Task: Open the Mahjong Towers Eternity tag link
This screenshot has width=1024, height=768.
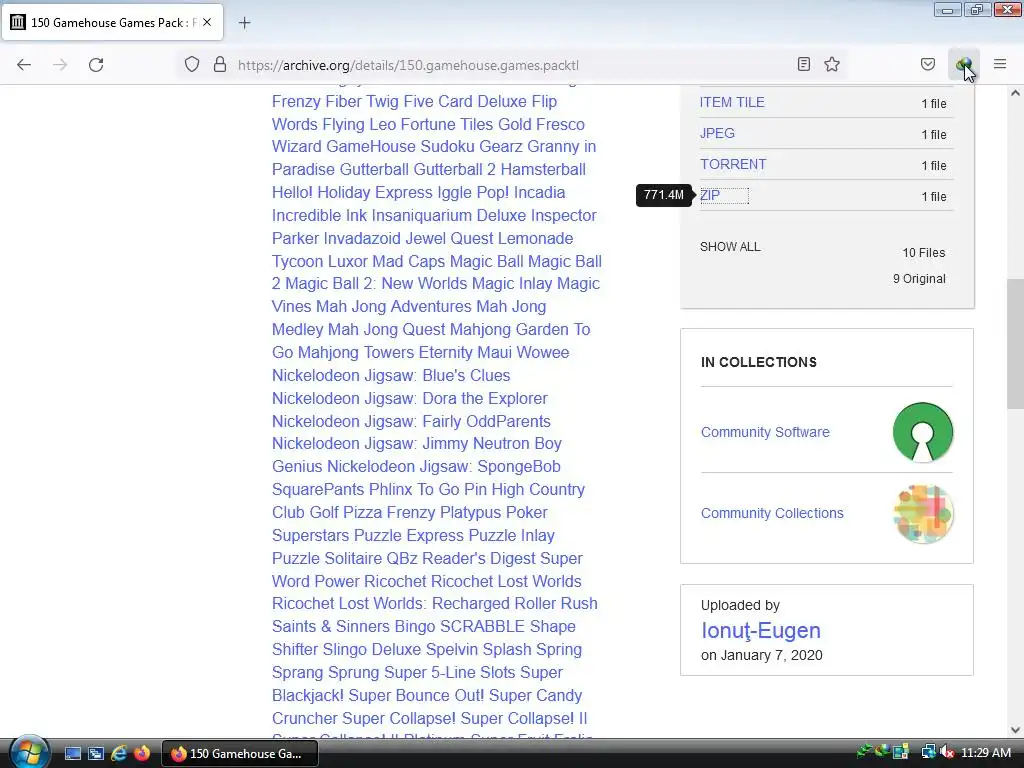Action: coord(385,353)
